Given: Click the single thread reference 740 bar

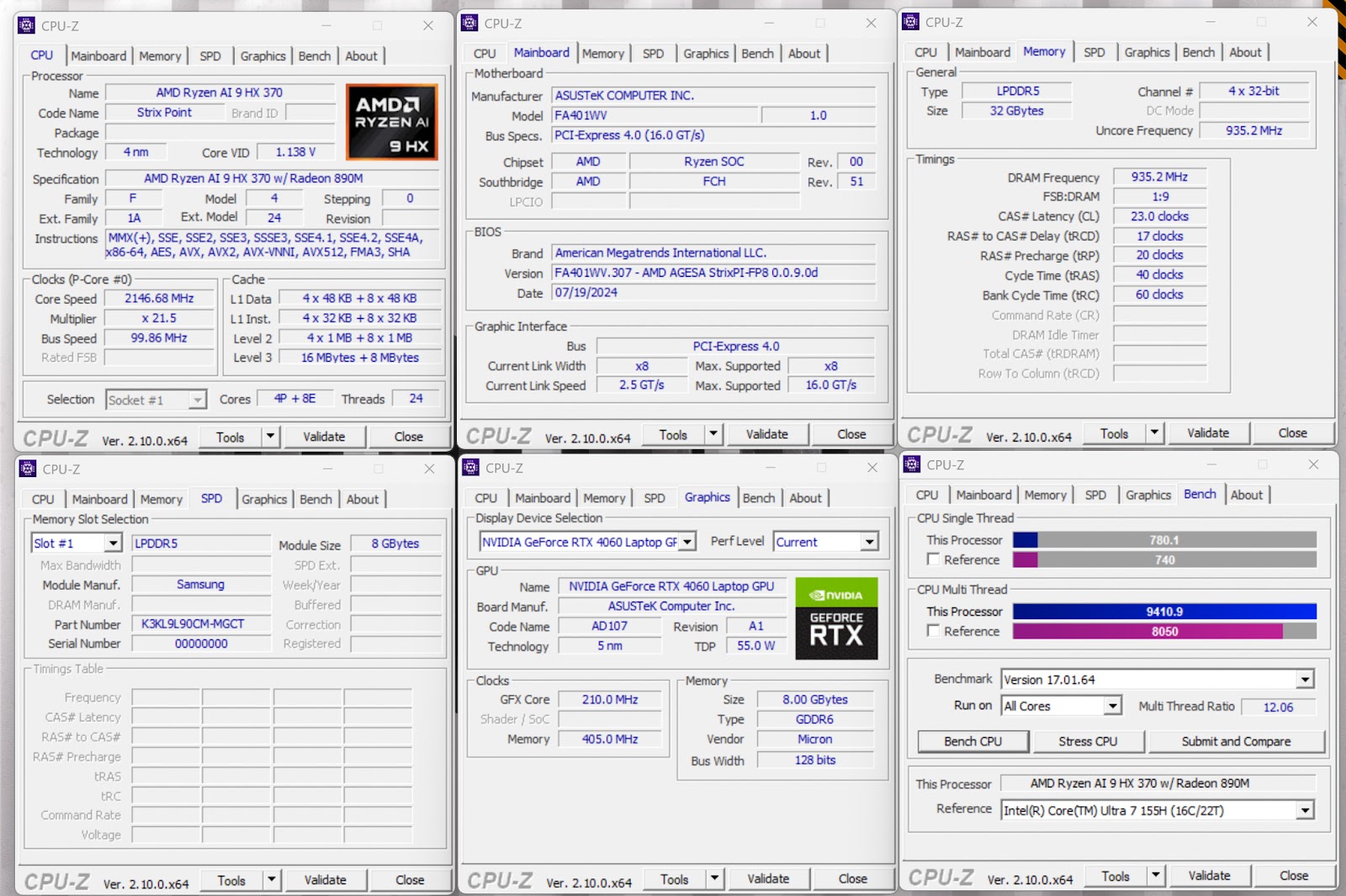Looking at the screenshot, I should pyautogui.click(x=1164, y=559).
